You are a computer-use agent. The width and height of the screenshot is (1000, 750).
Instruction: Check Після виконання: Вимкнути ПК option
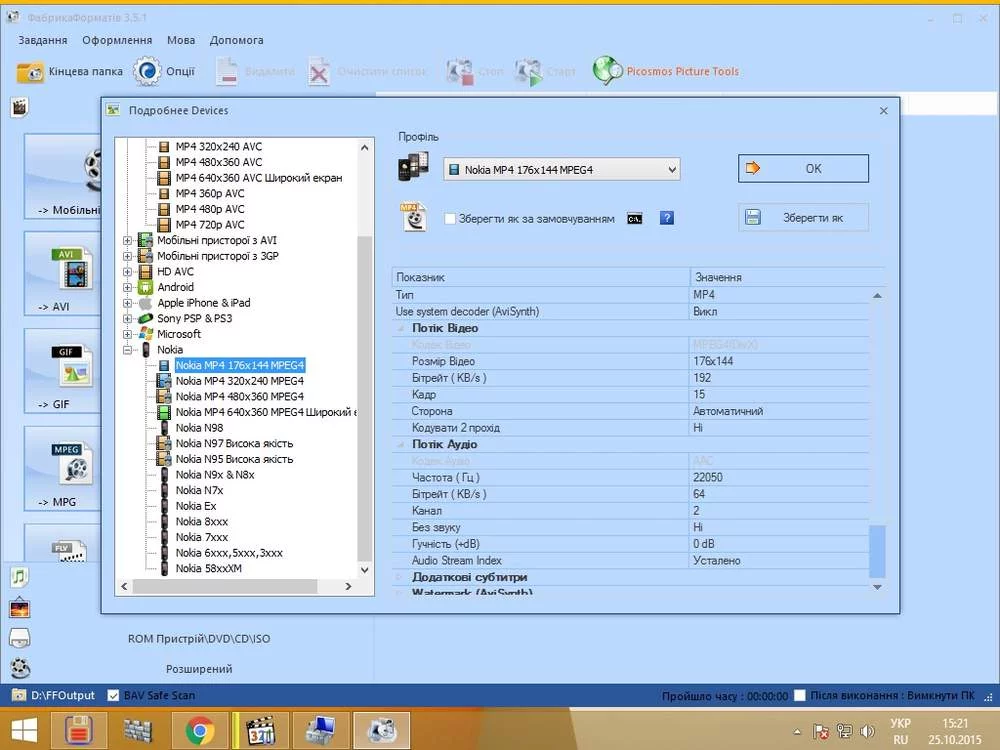pyautogui.click(x=802, y=695)
